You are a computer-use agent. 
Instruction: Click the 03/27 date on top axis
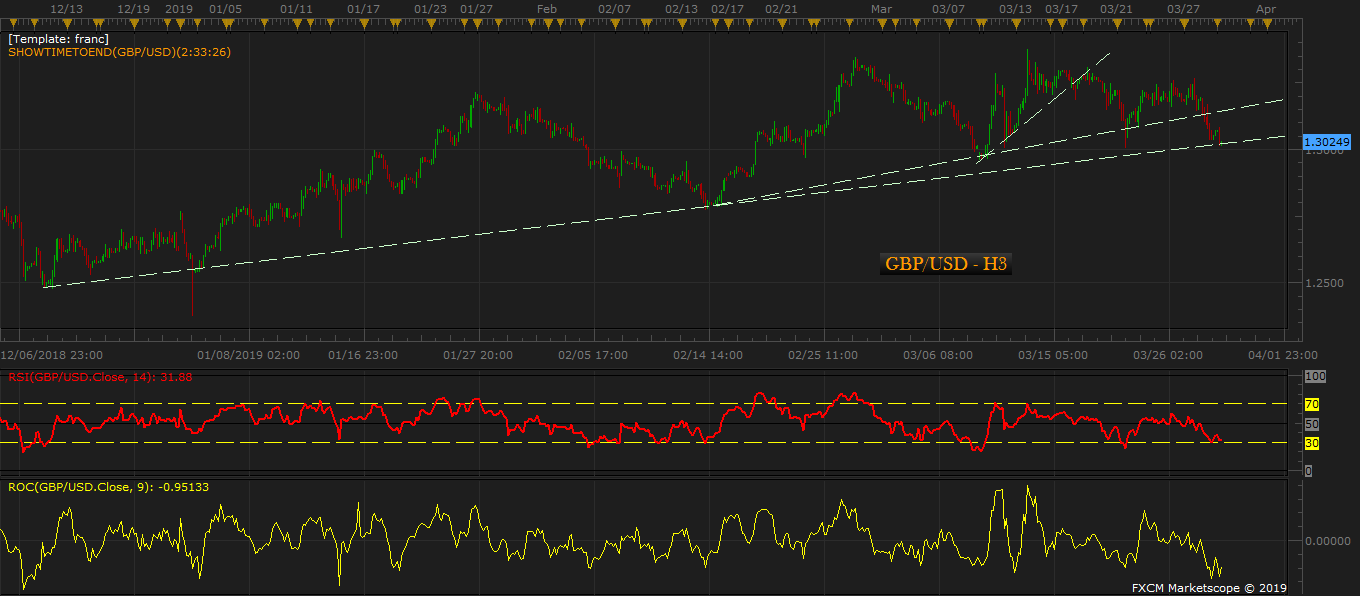[x=1182, y=8]
